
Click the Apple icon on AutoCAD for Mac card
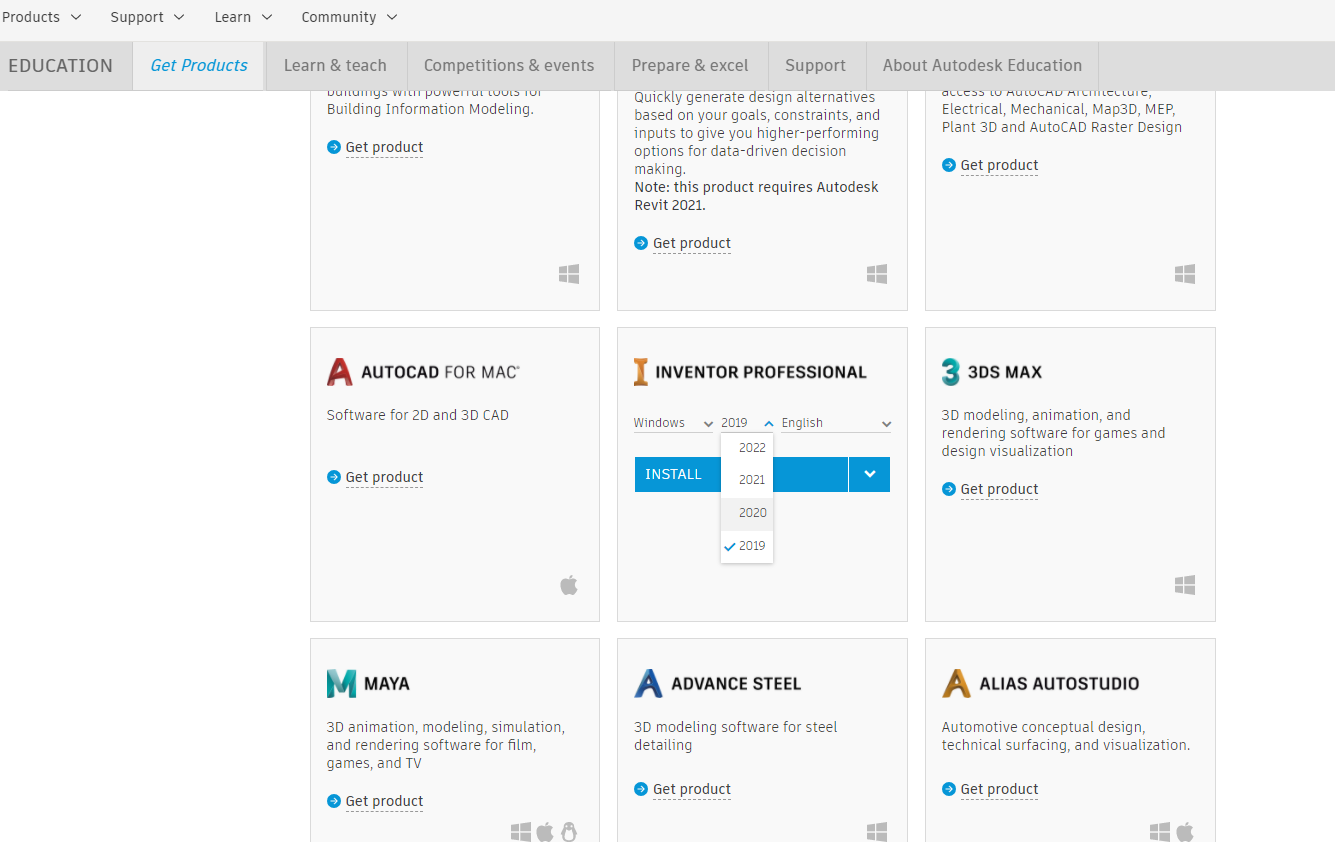(568, 584)
